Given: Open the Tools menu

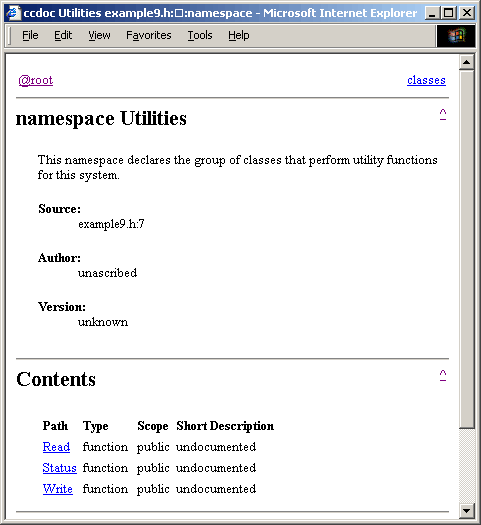Looking at the screenshot, I should pos(200,35).
